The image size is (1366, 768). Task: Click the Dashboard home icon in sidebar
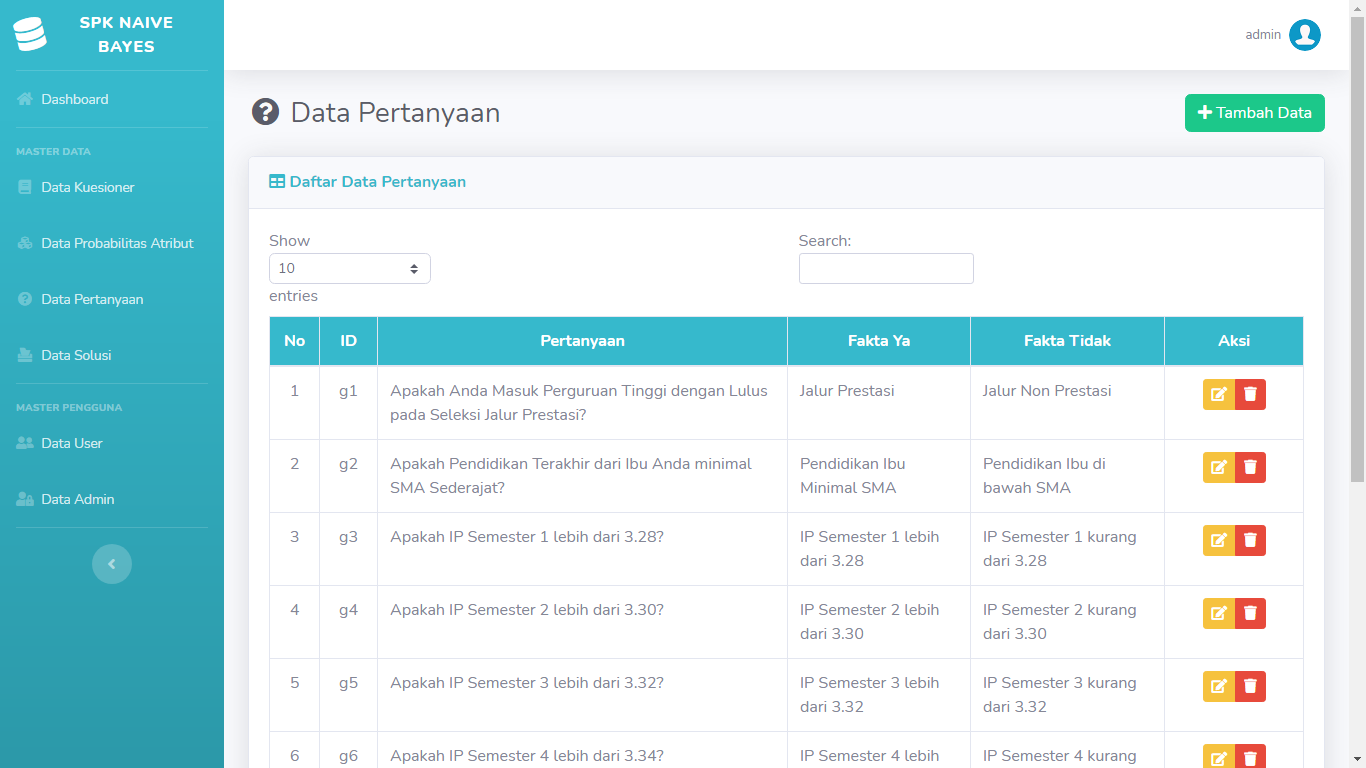click(25, 99)
